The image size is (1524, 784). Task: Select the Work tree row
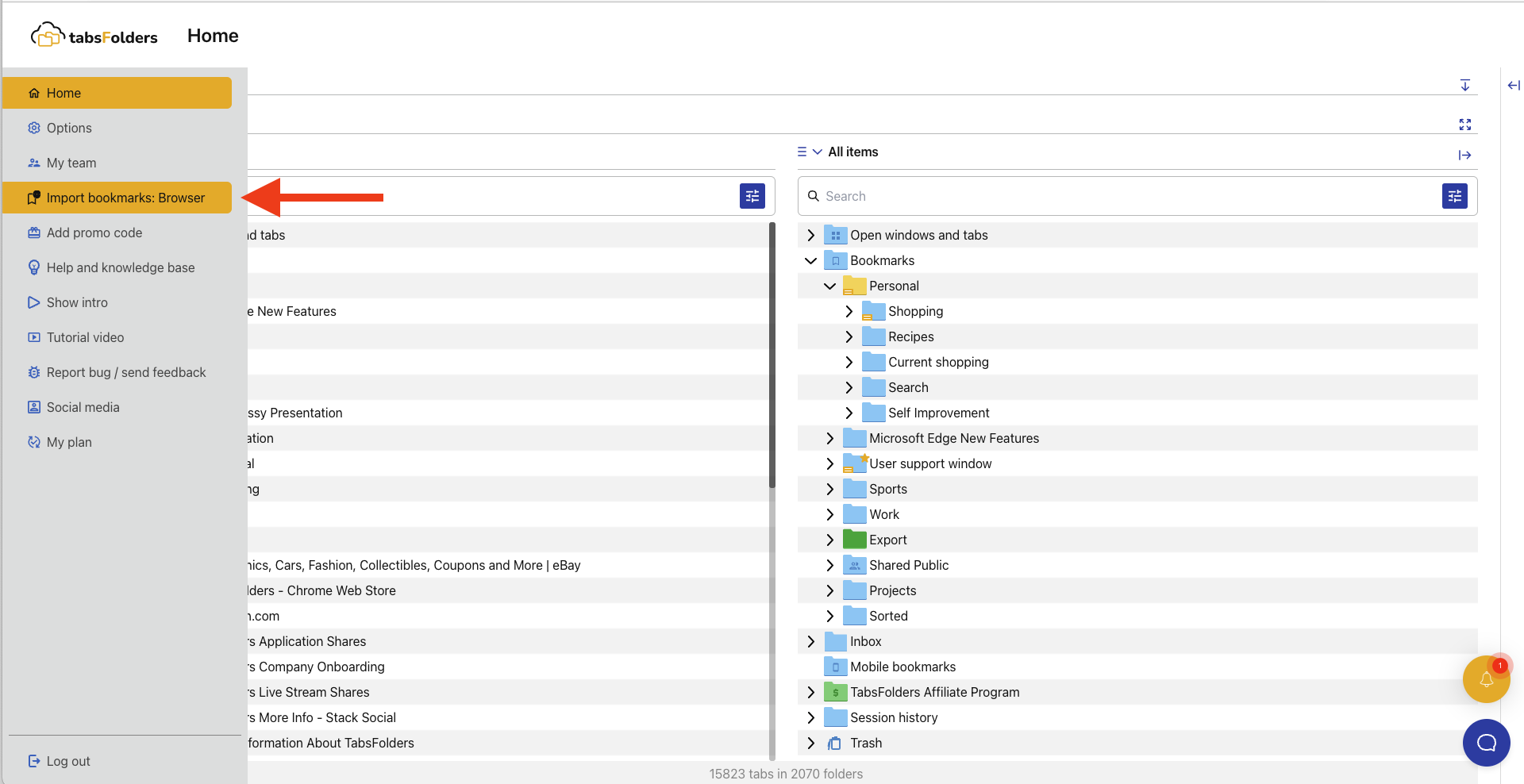tap(1137, 514)
